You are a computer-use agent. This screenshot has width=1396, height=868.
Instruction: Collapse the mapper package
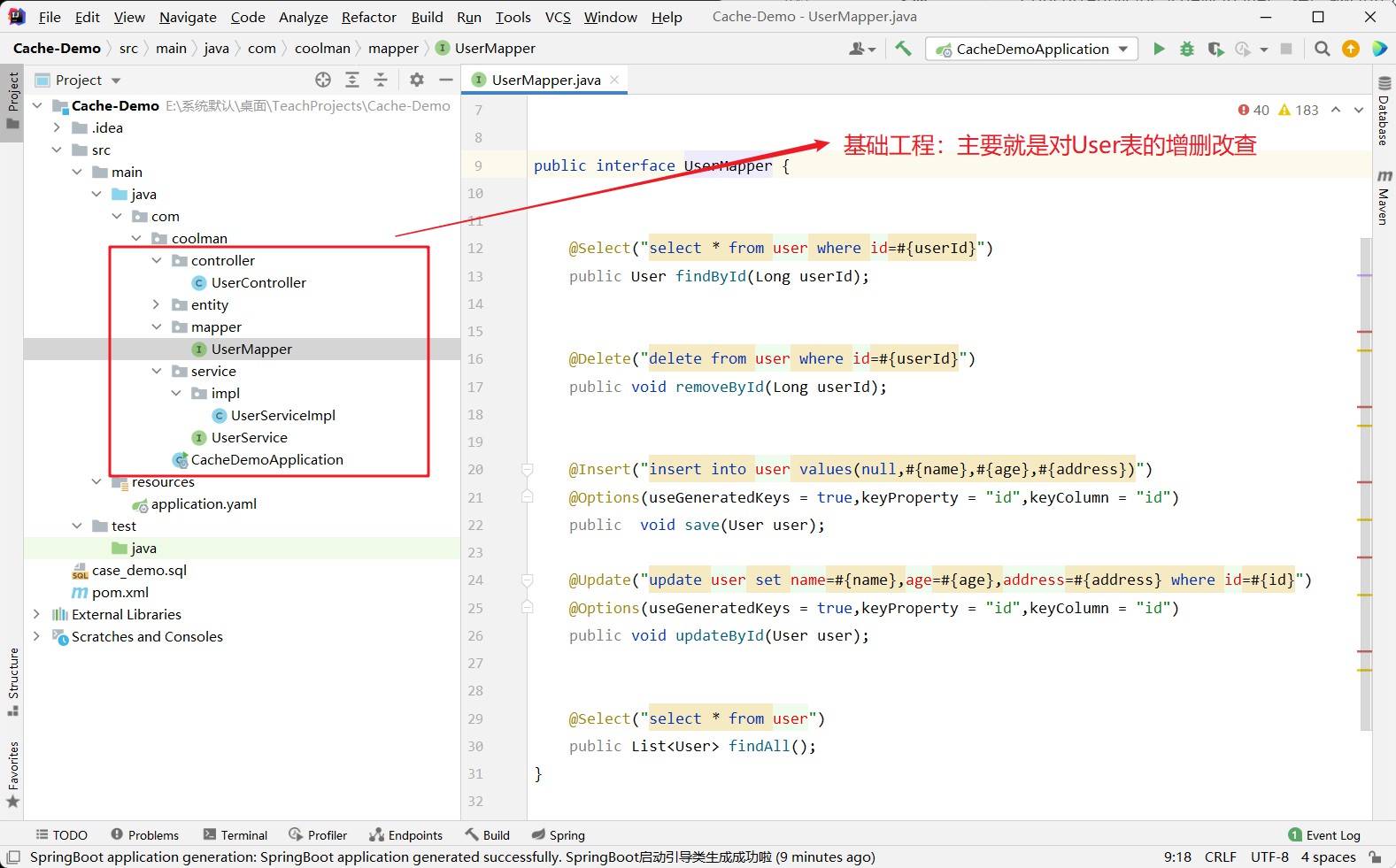157,326
